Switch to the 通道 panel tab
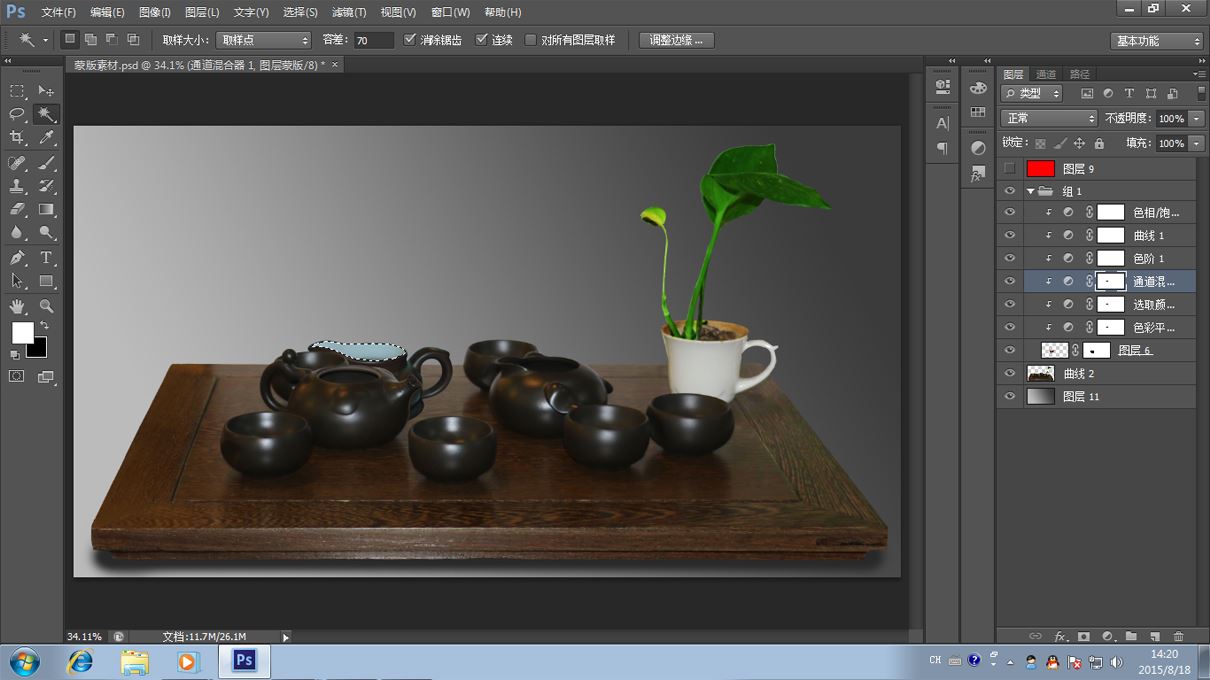Viewport: 1210px width, 680px height. 1046,74
